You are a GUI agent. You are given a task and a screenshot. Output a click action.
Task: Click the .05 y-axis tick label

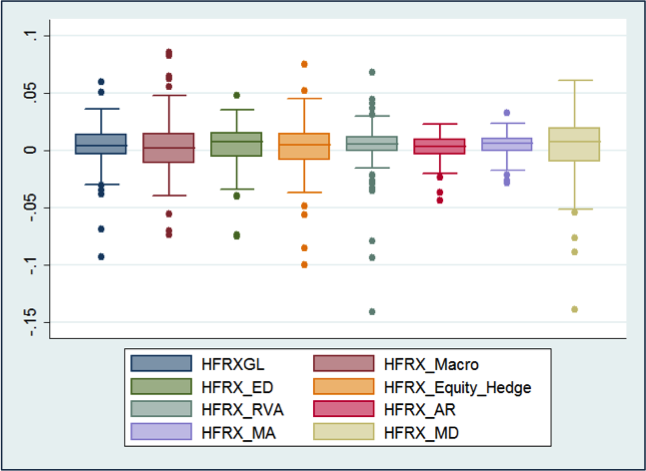tap(36, 93)
